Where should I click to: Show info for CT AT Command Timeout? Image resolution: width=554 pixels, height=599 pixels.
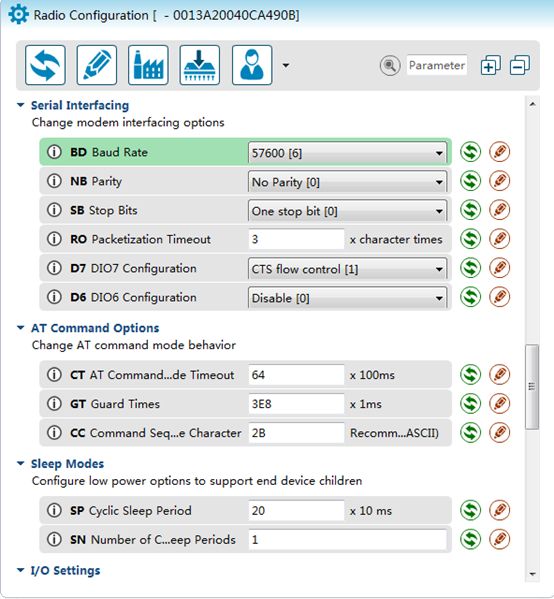tap(54, 375)
